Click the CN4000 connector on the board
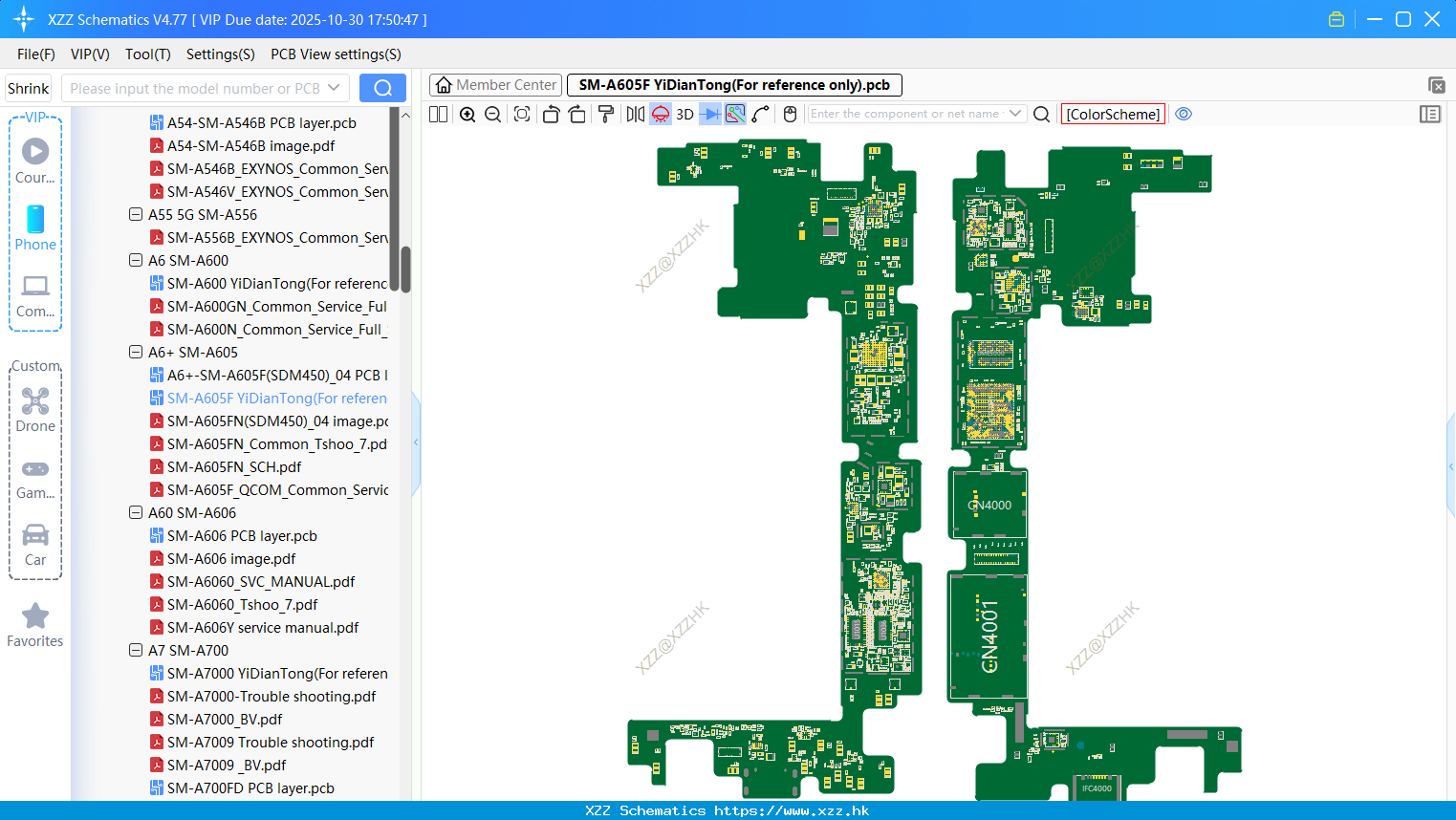The image size is (1456, 820). 989,505
